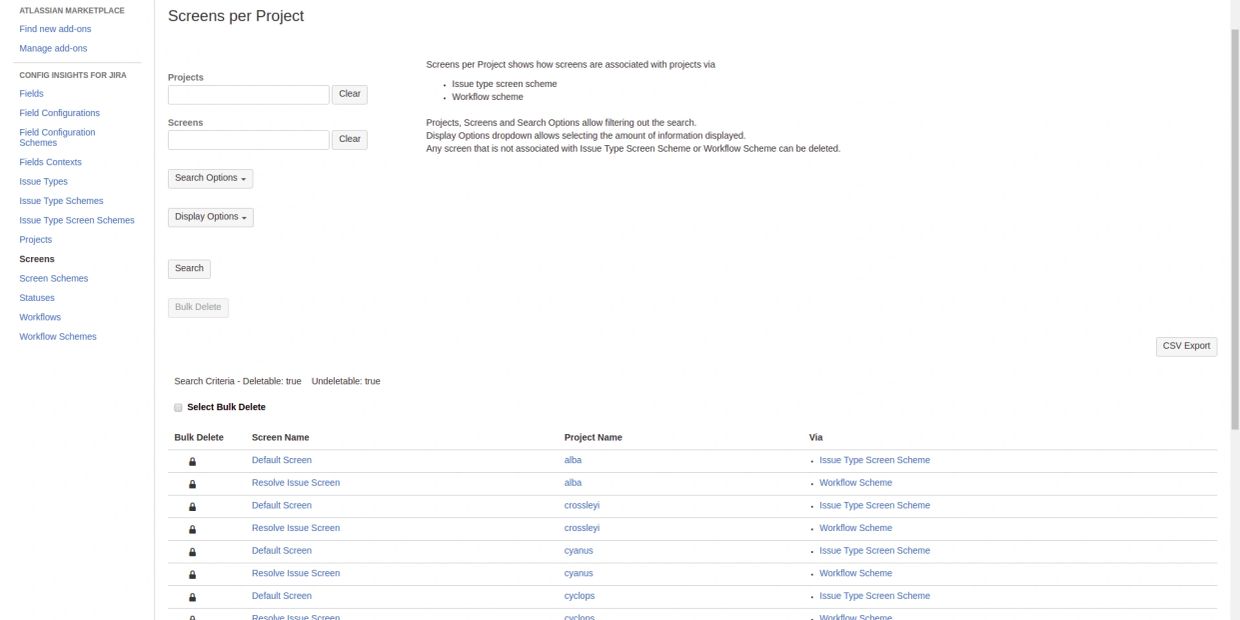This screenshot has width=1240, height=620.
Task: Open Issue Type Screen Scheme link for alba
Action: click(x=874, y=460)
